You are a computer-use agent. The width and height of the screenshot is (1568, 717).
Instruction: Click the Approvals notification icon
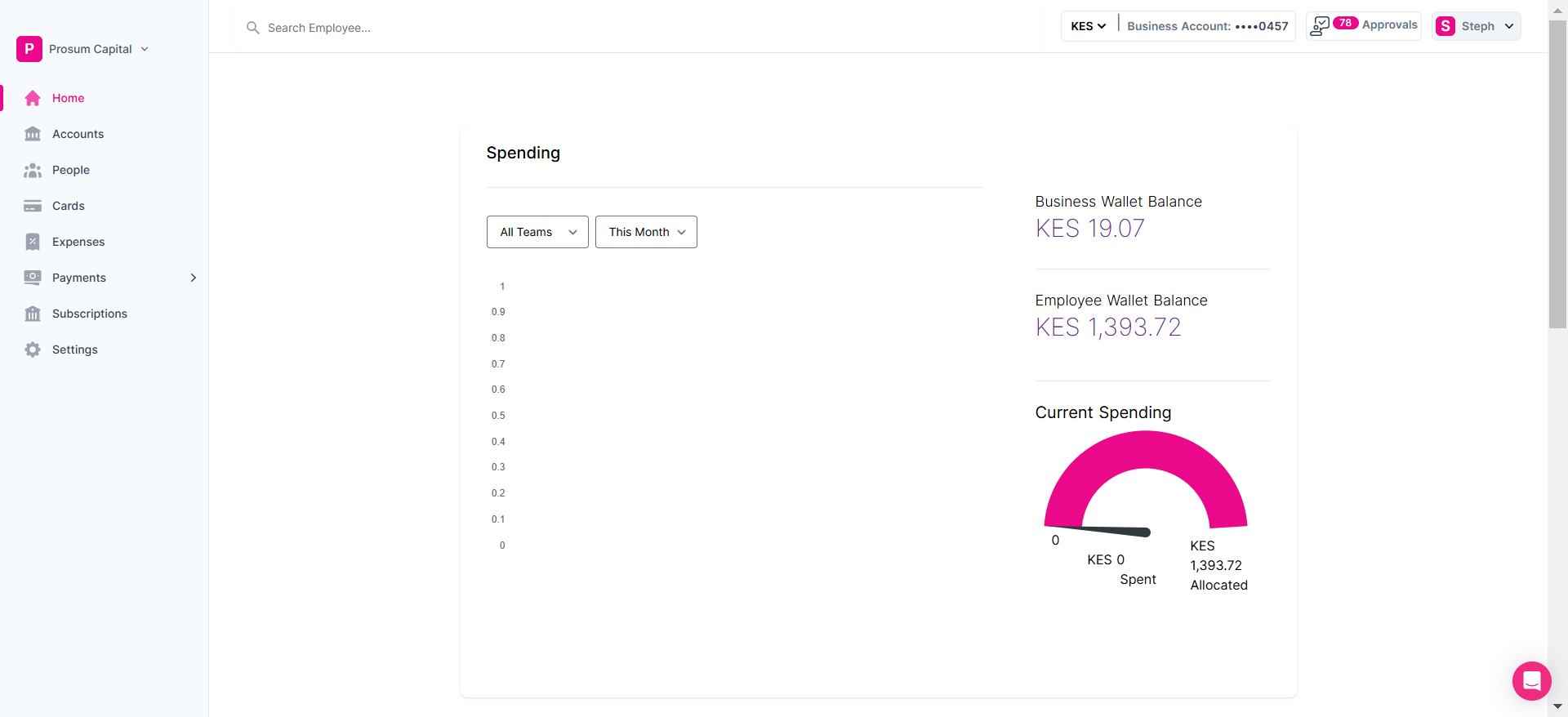[1320, 26]
